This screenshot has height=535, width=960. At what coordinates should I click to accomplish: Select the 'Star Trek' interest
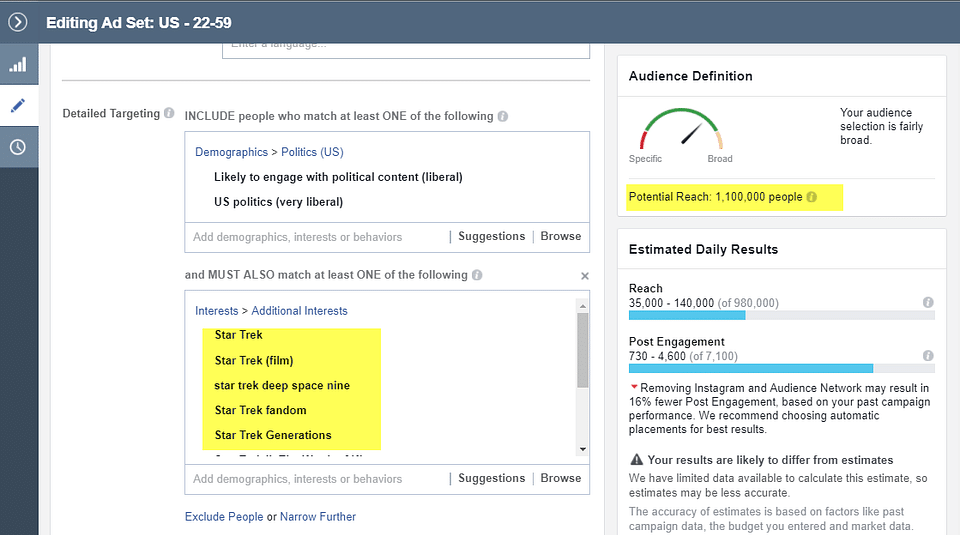(x=239, y=335)
